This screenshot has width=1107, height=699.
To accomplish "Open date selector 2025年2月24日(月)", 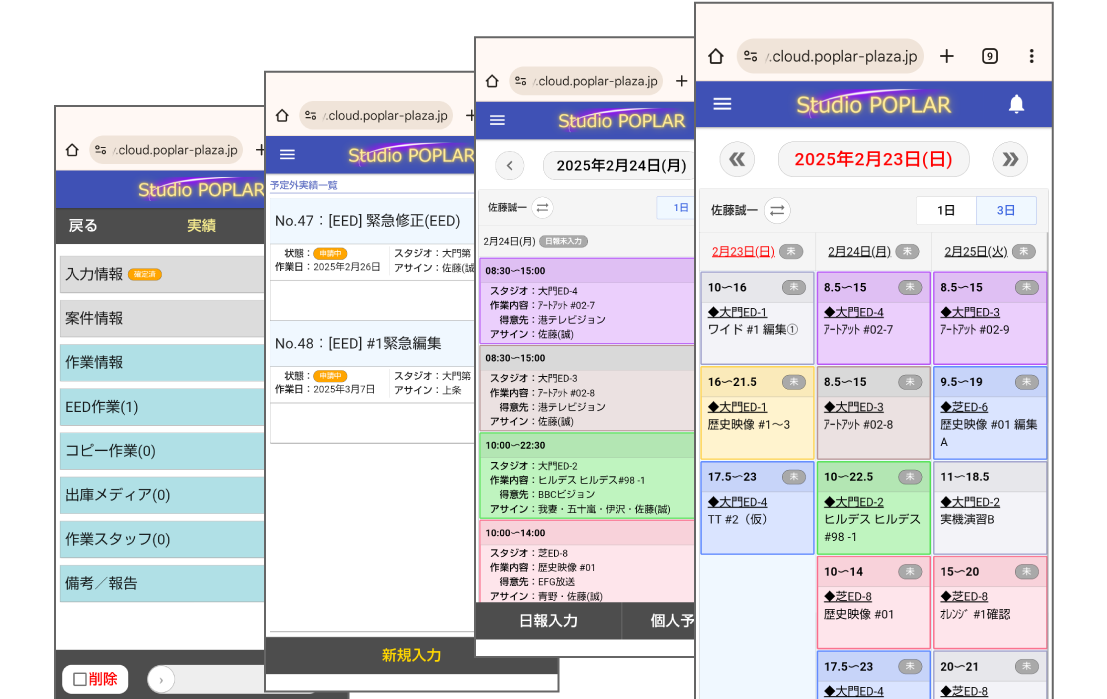I will pos(619,166).
